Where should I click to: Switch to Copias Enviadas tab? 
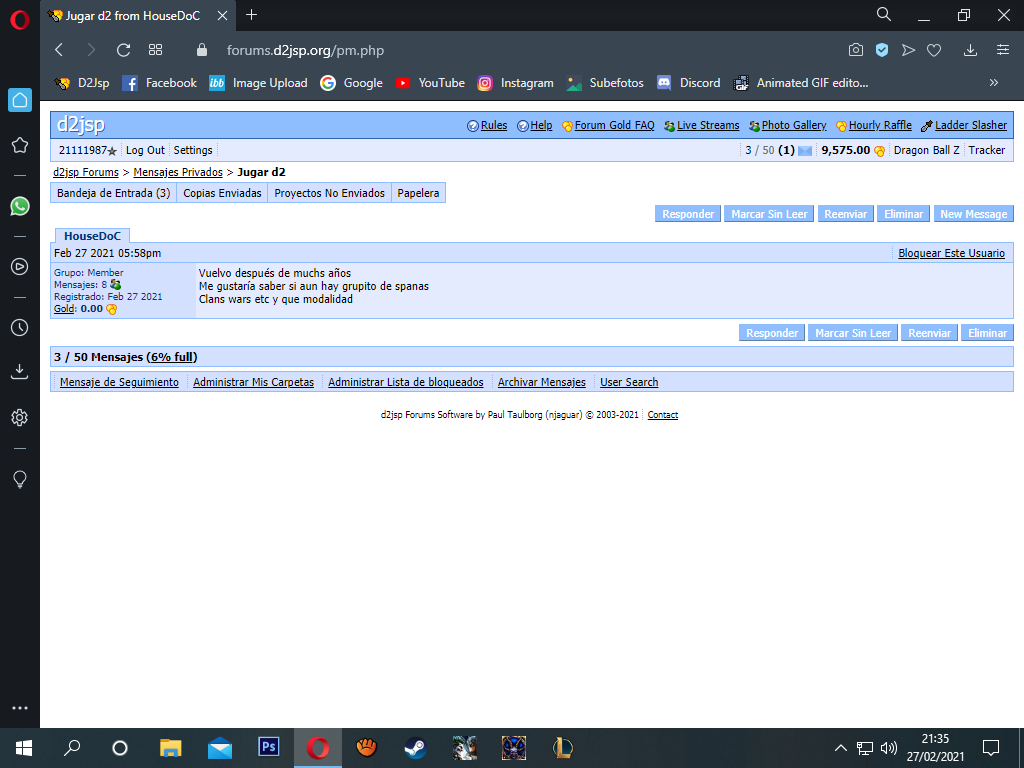click(222, 193)
